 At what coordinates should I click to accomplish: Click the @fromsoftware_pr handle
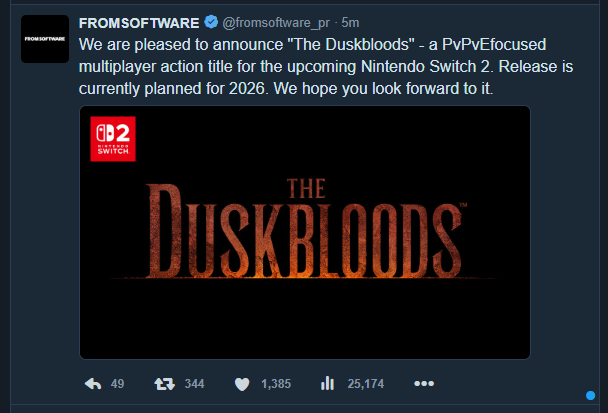tap(276, 23)
